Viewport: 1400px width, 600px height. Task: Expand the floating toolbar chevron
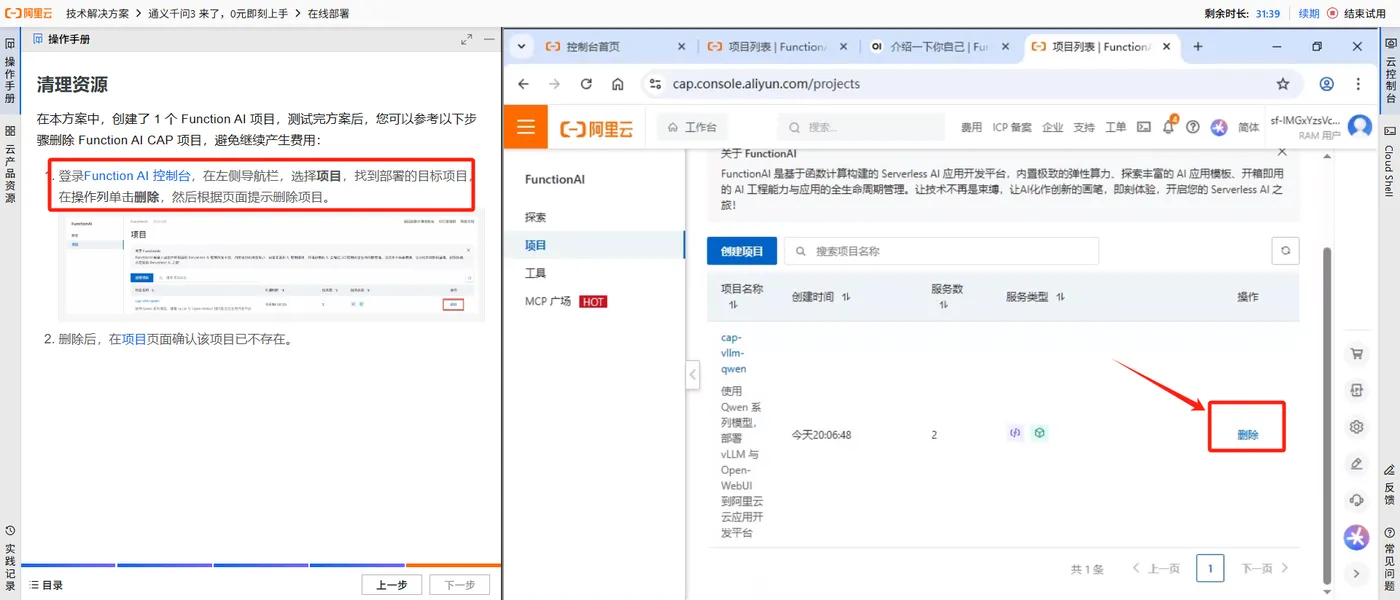[x=1357, y=574]
